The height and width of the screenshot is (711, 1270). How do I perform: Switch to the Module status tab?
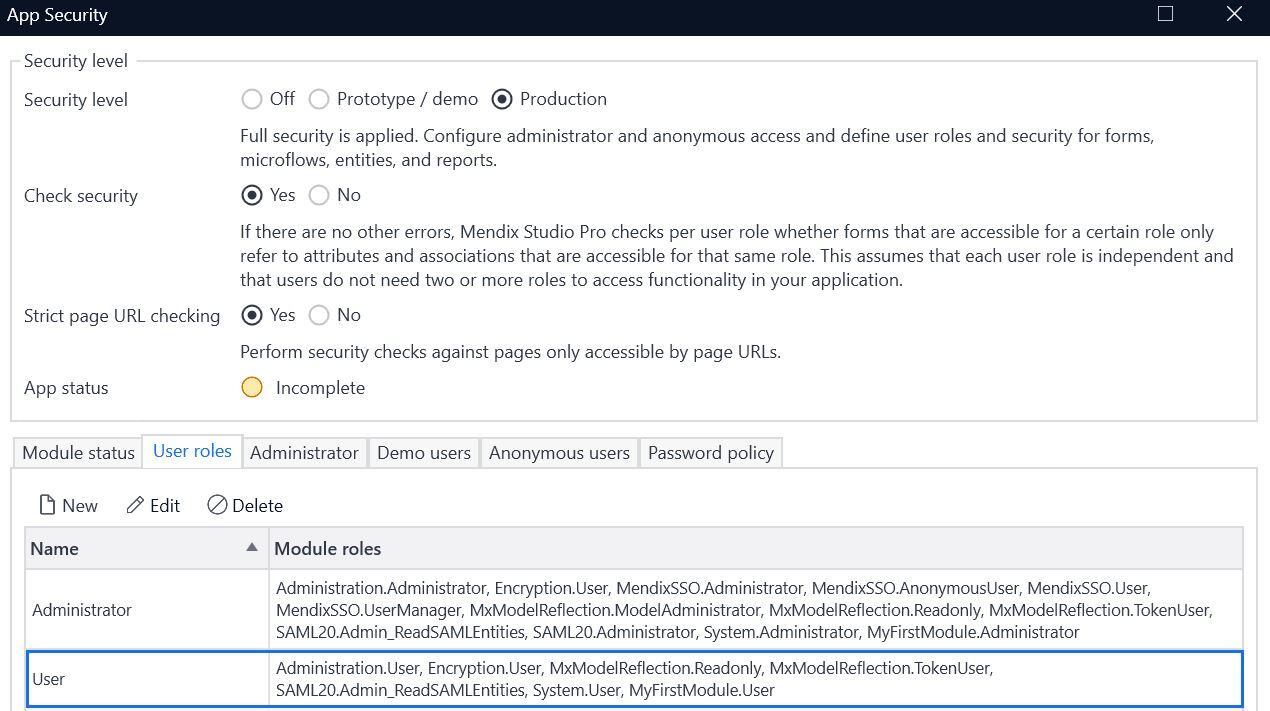[77, 452]
